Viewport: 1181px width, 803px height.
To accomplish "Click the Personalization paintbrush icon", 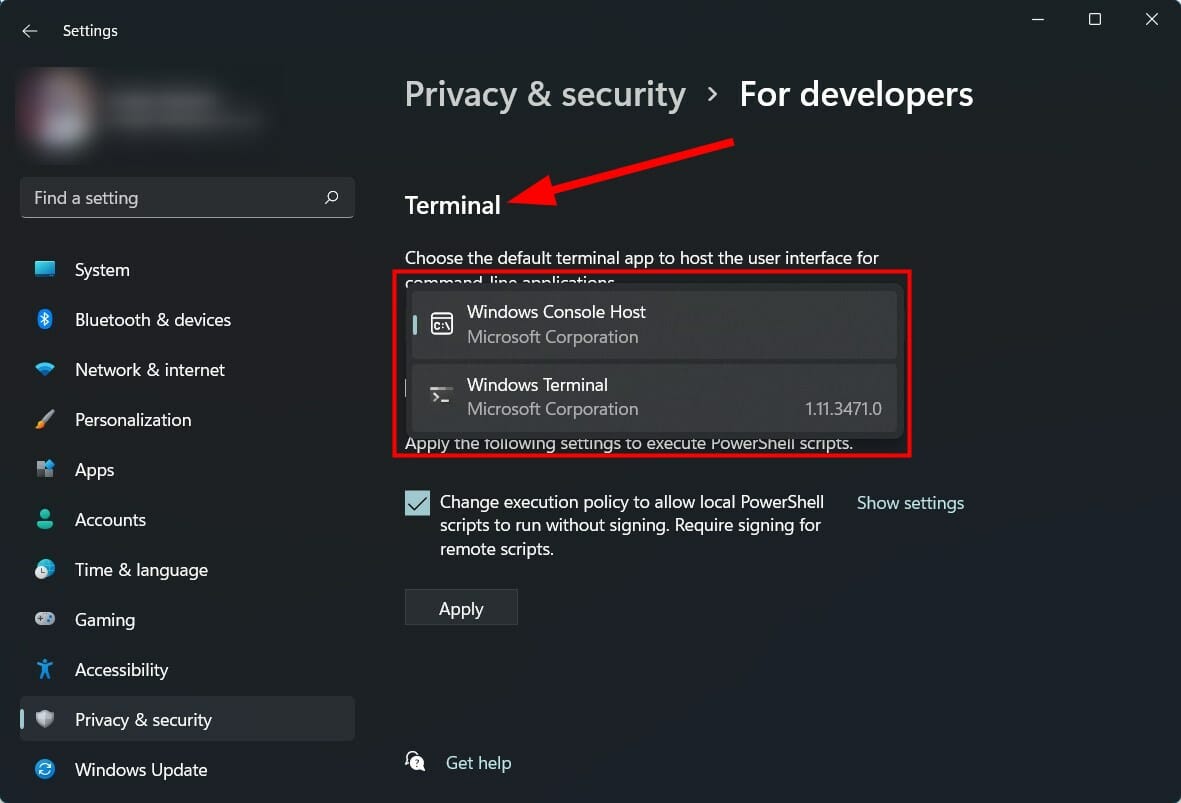I will click(x=45, y=420).
